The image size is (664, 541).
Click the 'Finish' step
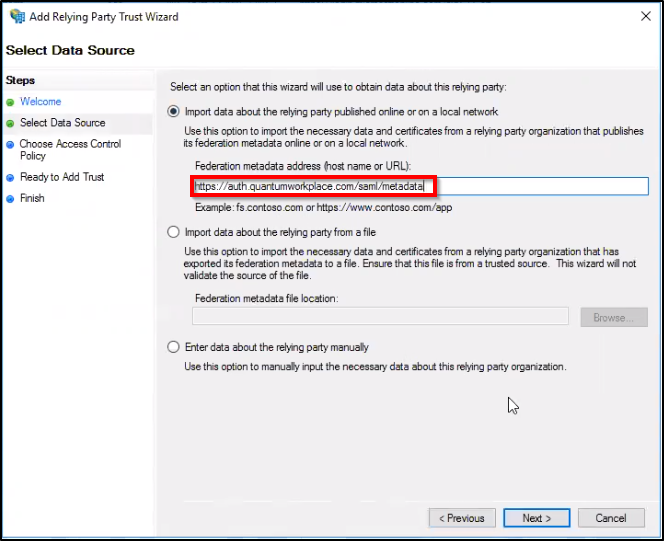(32, 198)
